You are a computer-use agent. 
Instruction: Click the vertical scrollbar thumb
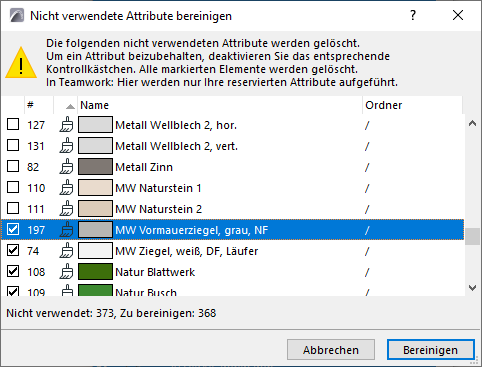pyautogui.click(x=472, y=237)
